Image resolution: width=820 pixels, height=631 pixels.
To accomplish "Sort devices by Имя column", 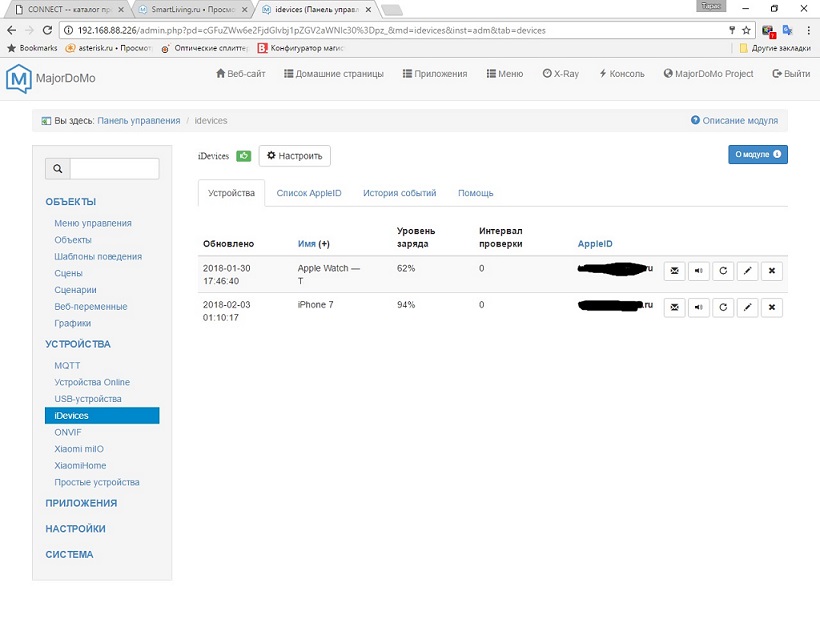I will coord(306,244).
